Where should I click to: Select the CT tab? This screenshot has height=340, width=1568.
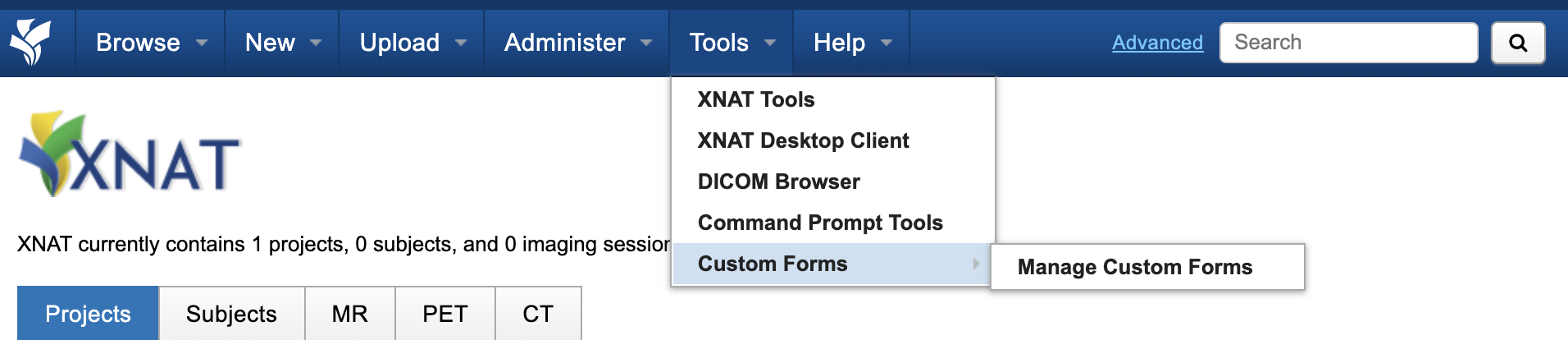coord(538,314)
